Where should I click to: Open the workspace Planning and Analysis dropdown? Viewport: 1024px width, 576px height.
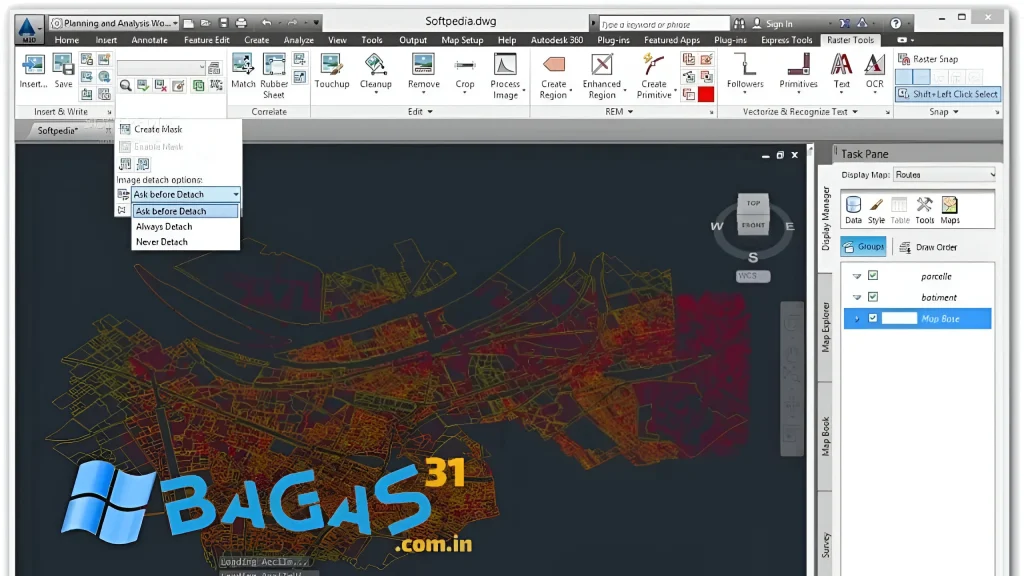pos(114,23)
